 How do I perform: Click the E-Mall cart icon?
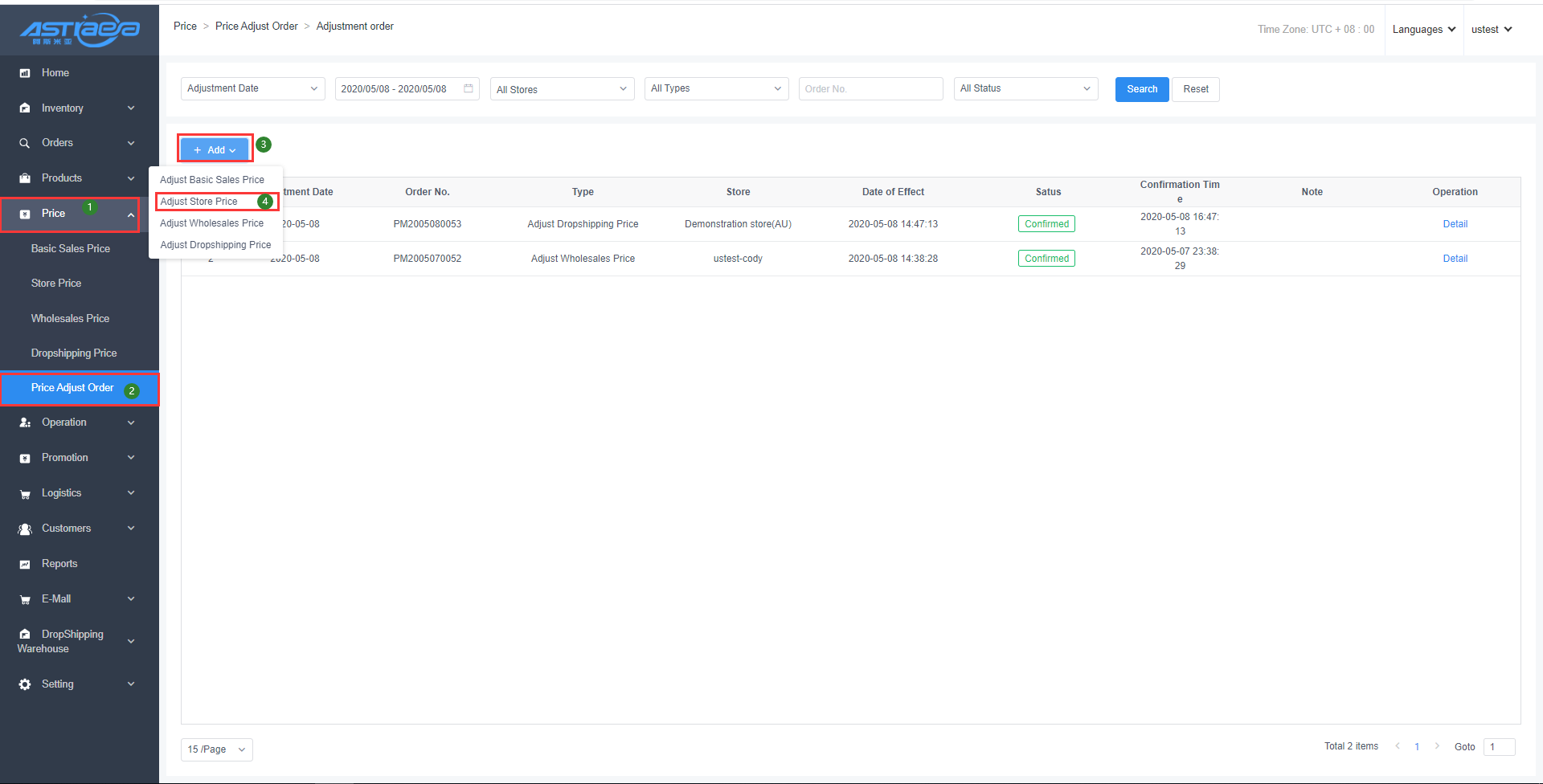click(25, 599)
